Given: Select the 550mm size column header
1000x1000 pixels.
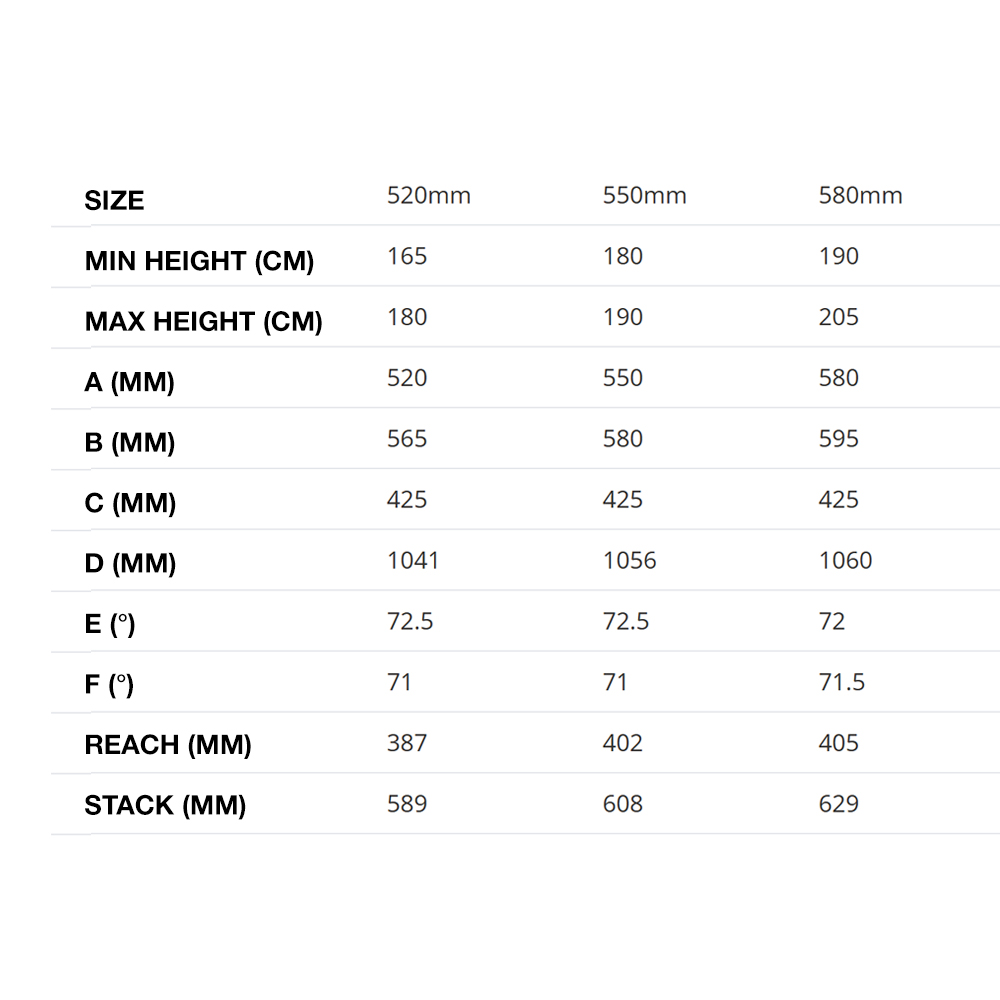Looking at the screenshot, I should pyautogui.click(x=644, y=196).
